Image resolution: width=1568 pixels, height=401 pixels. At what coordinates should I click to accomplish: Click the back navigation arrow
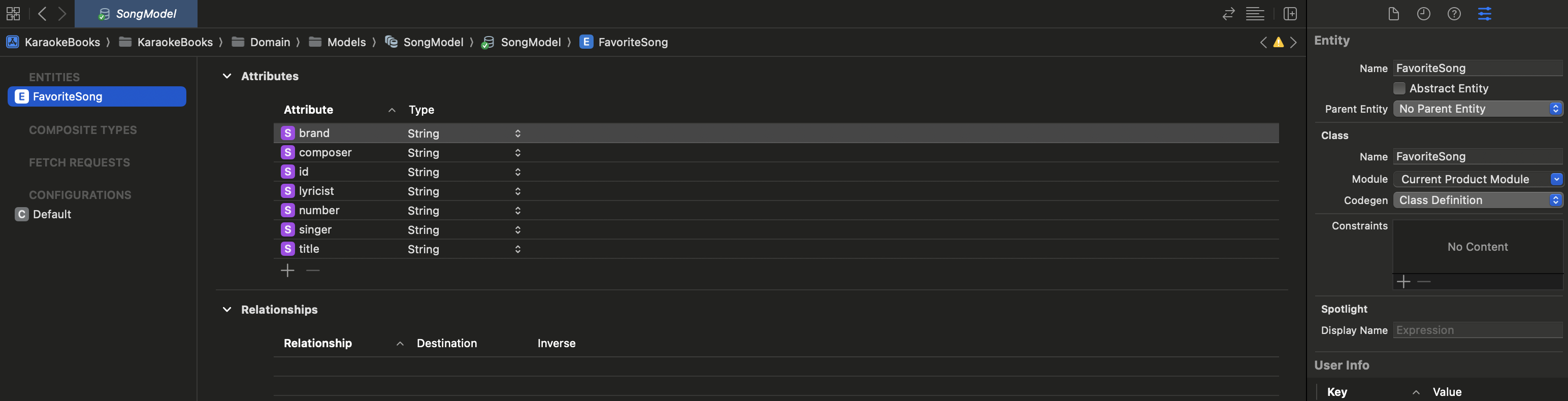(42, 13)
